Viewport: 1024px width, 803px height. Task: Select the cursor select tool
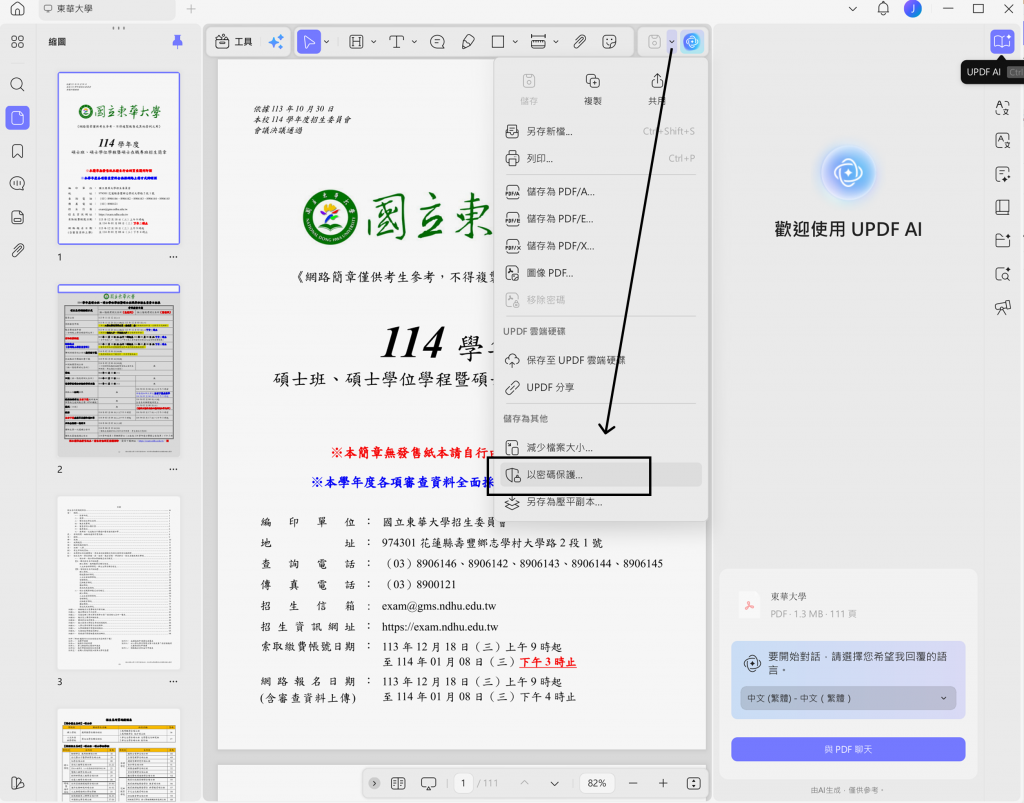point(309,42)
